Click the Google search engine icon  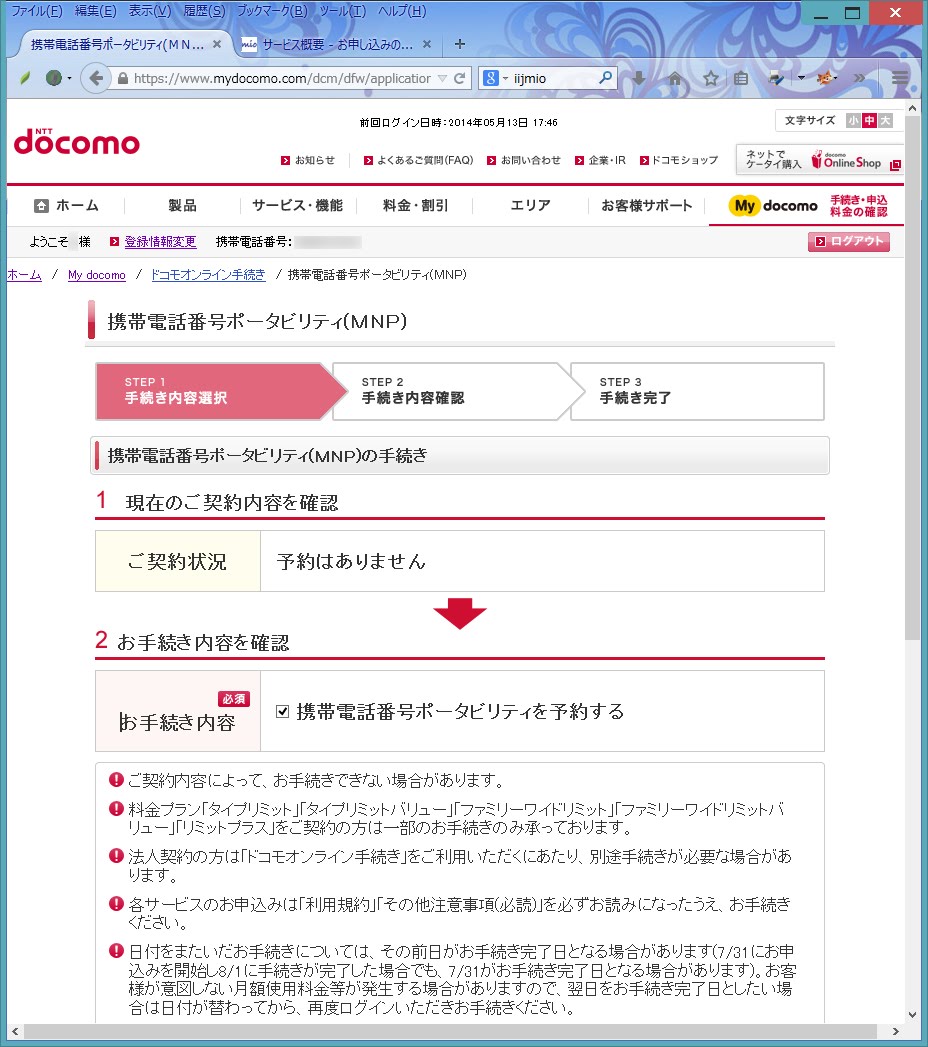[491, 78]
